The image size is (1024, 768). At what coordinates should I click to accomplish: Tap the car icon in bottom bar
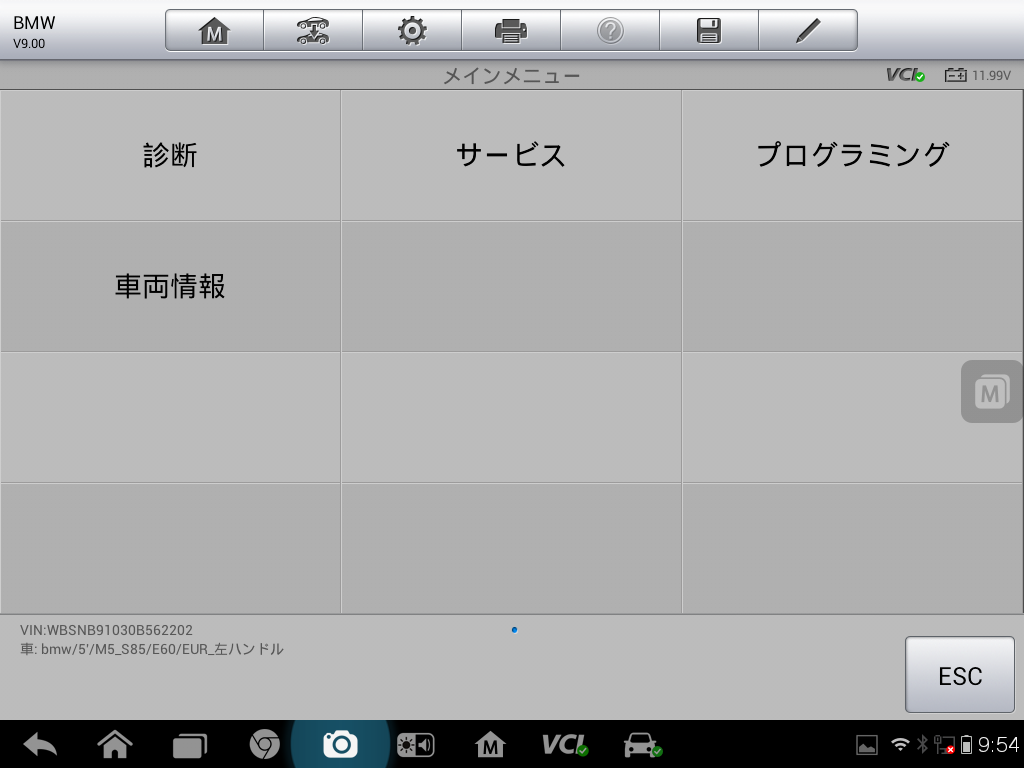[x=641, y=745]
